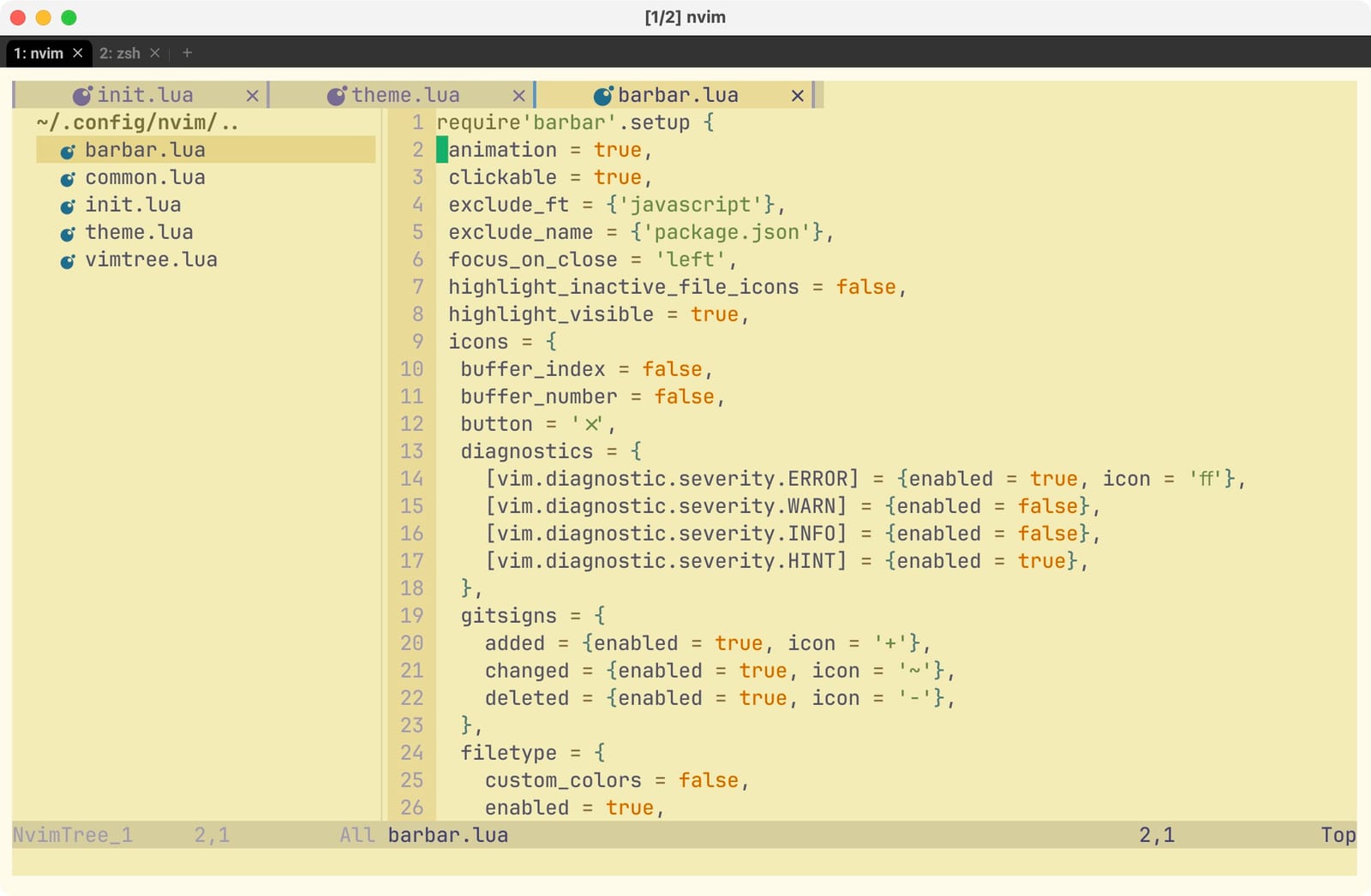
Task: Switch to the init.lua buffer tab
Action: (146, 94)
